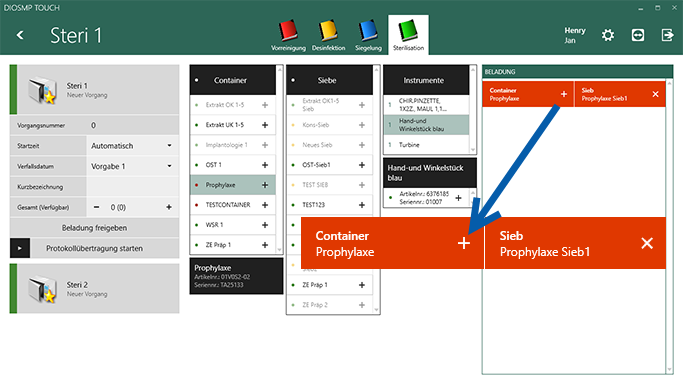683x384 pixels.
Task: Click the Vorgangsnummer value 0
Action: click(x=93, y=125)
